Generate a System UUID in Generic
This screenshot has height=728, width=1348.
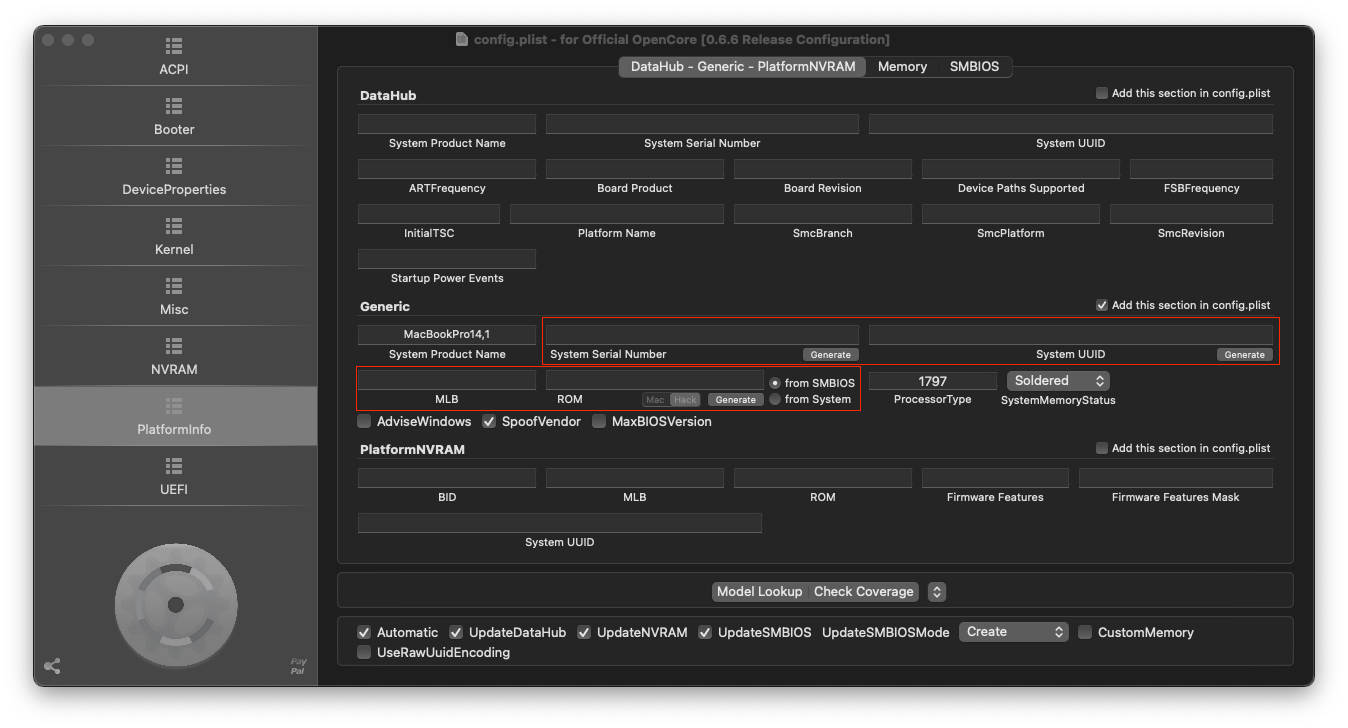(x=1245, y=355)
